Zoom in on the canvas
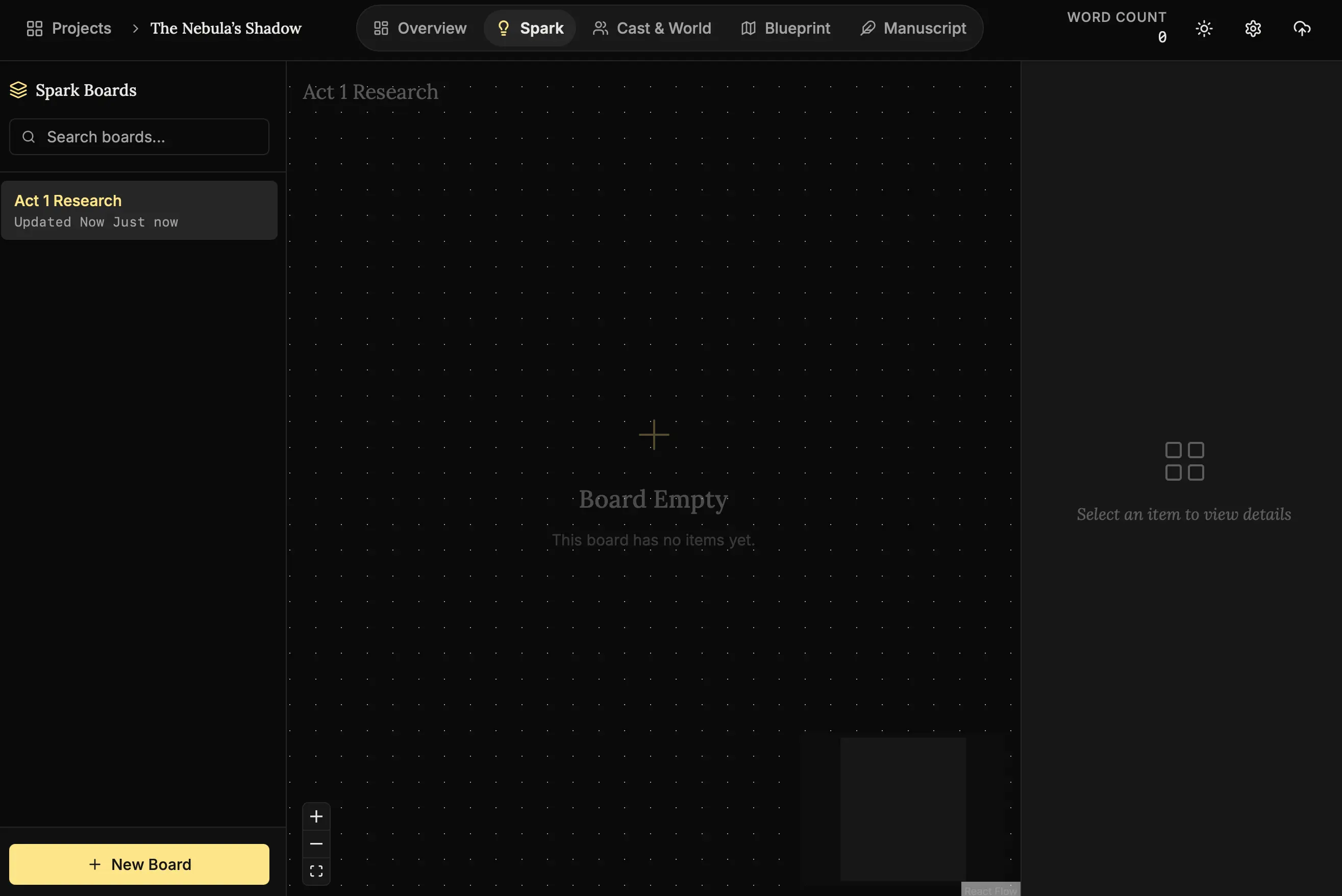Screen dimensions: 1342x896 click(316, 816)
